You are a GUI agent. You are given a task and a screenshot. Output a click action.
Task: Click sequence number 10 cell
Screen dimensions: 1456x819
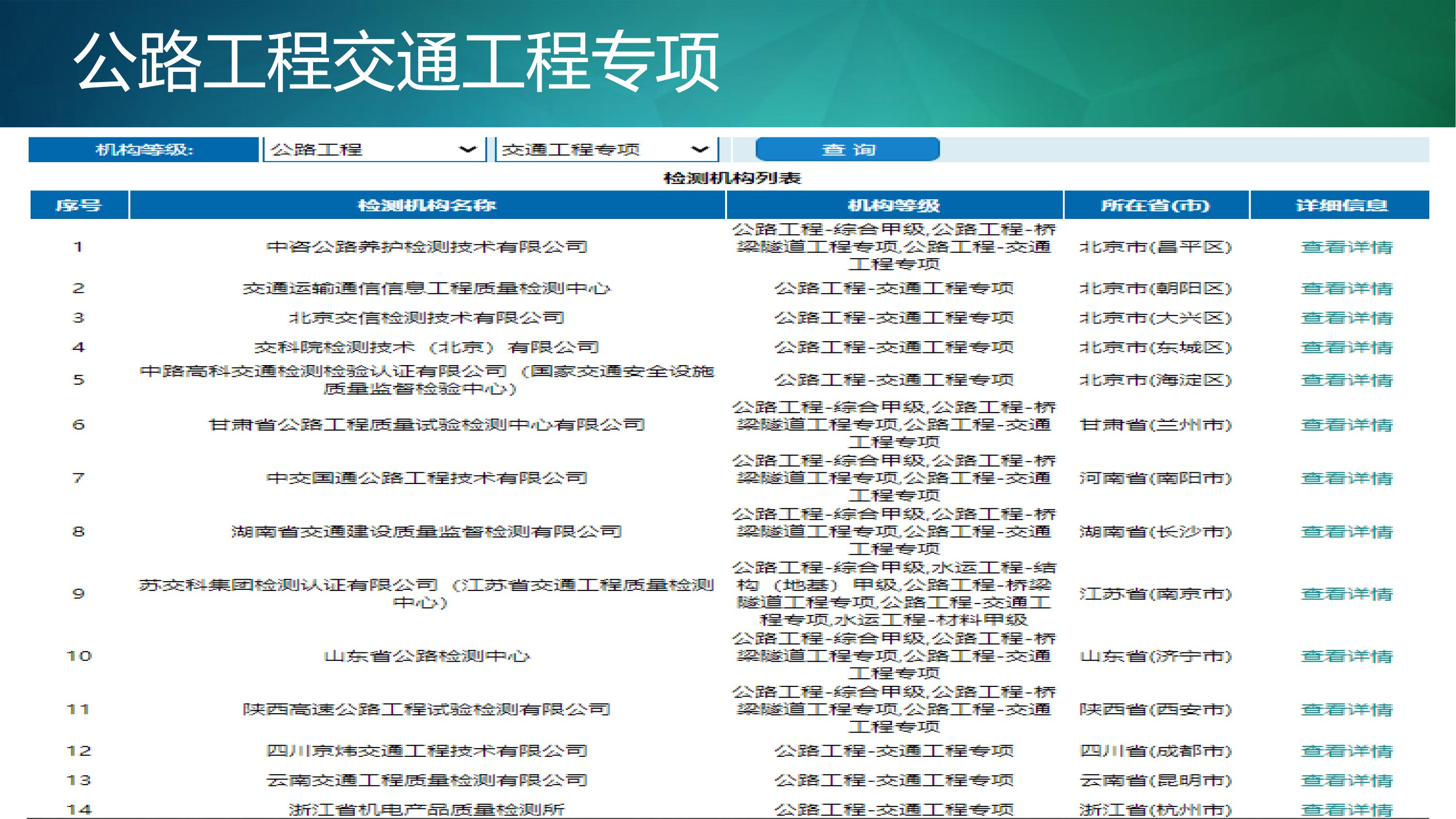coord(79,656)
